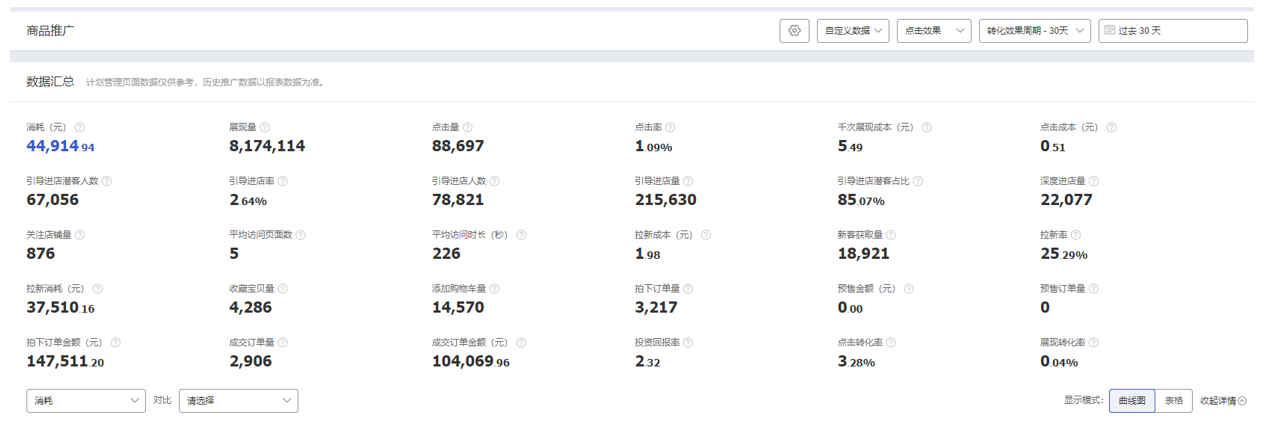
Task: Click the 拉新消耗 value 37,510.16
Action: click(61, 308)
